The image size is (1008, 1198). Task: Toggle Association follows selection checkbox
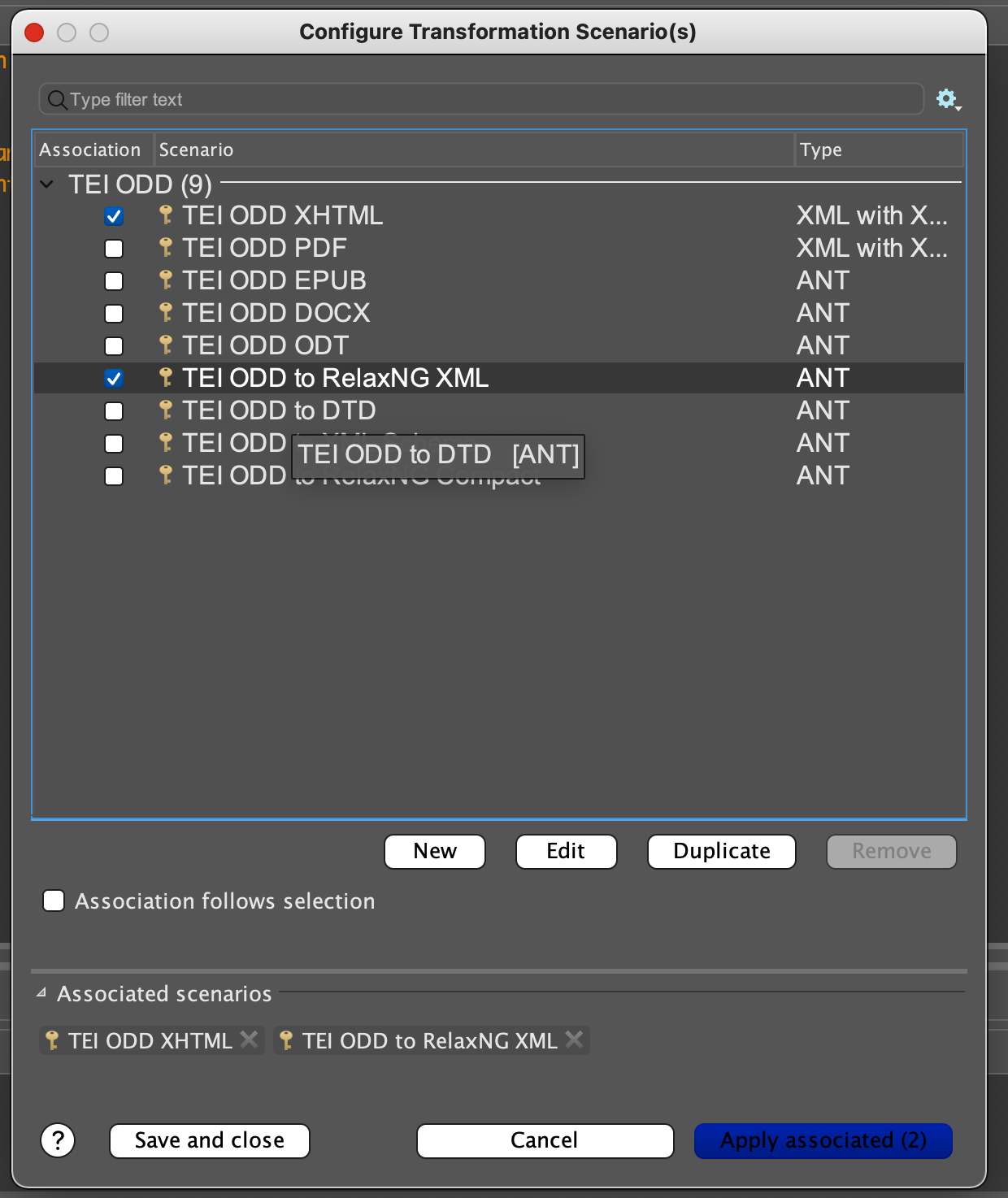(54, 901)
